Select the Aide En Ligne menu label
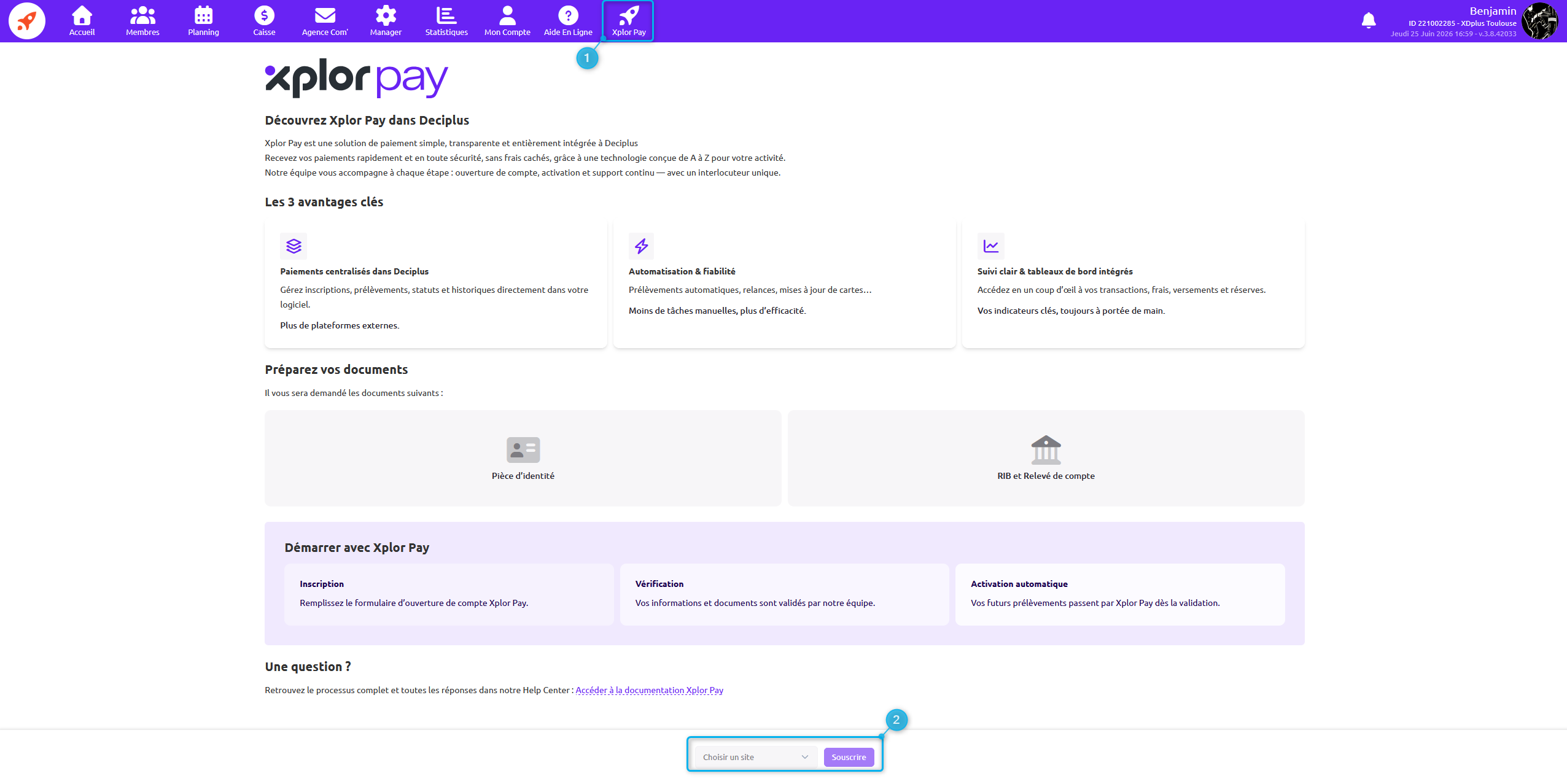Screen dimensions: 1567x784 click(568, 33)
